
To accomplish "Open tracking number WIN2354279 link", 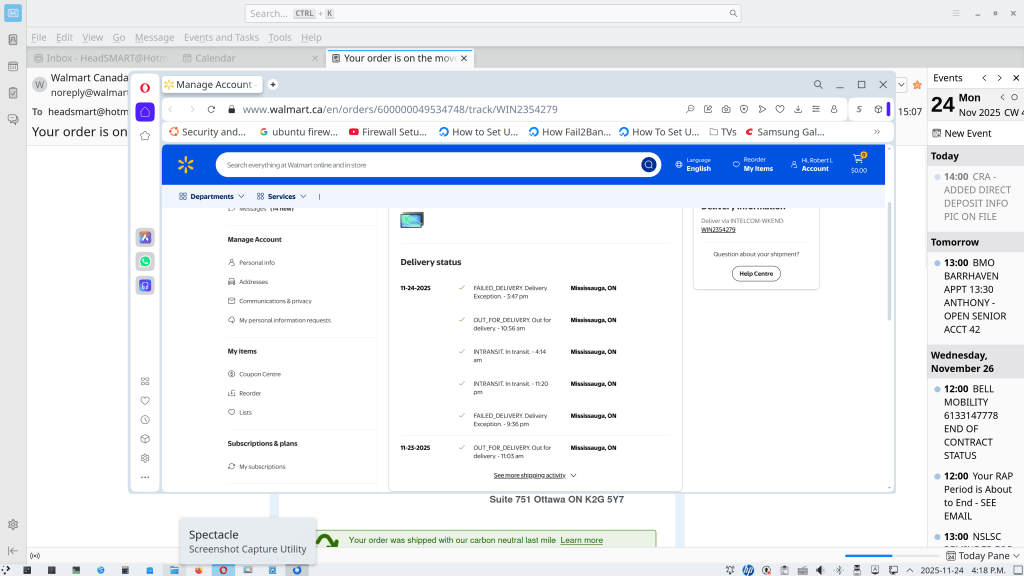I will 718,230.
